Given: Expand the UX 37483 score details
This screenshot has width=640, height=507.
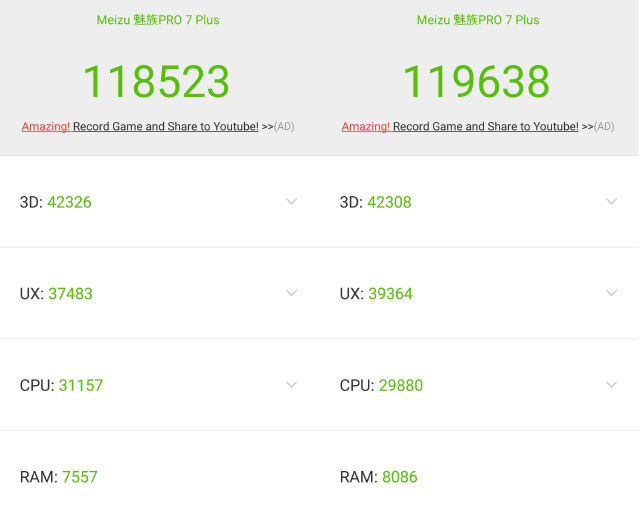Looking at the screenshot, I should click(291, 293).
